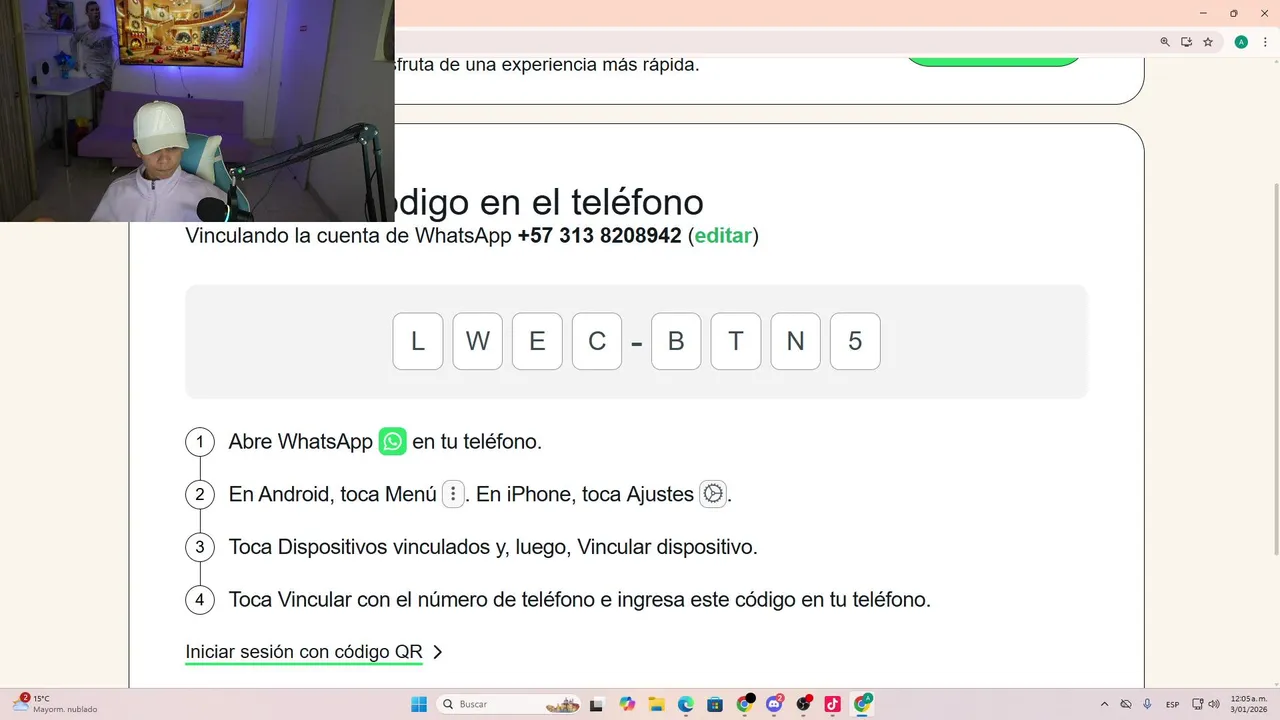Click the code box showing letter L
The height and width of the screenshot is (720, 1280).
click(x=418, y=341)
